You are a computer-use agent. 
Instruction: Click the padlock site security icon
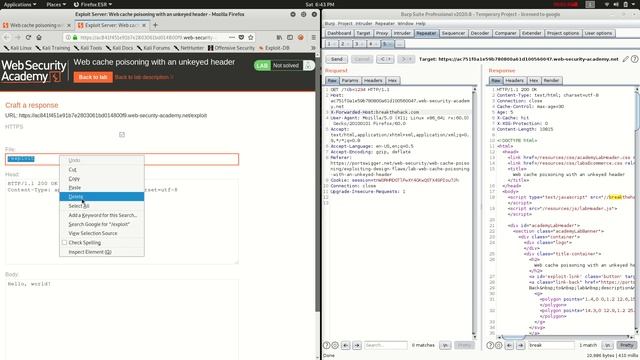(75, 38)
